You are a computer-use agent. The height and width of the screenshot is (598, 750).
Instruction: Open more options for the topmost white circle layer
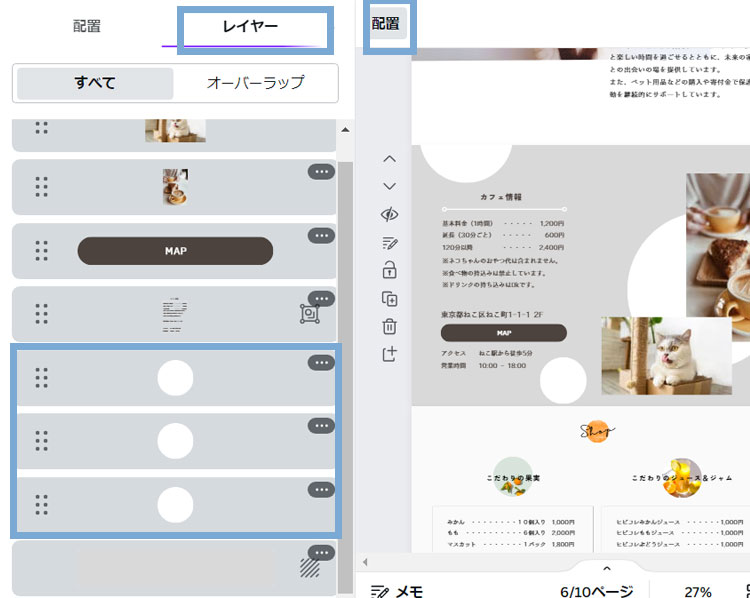[x=321, y=363]
